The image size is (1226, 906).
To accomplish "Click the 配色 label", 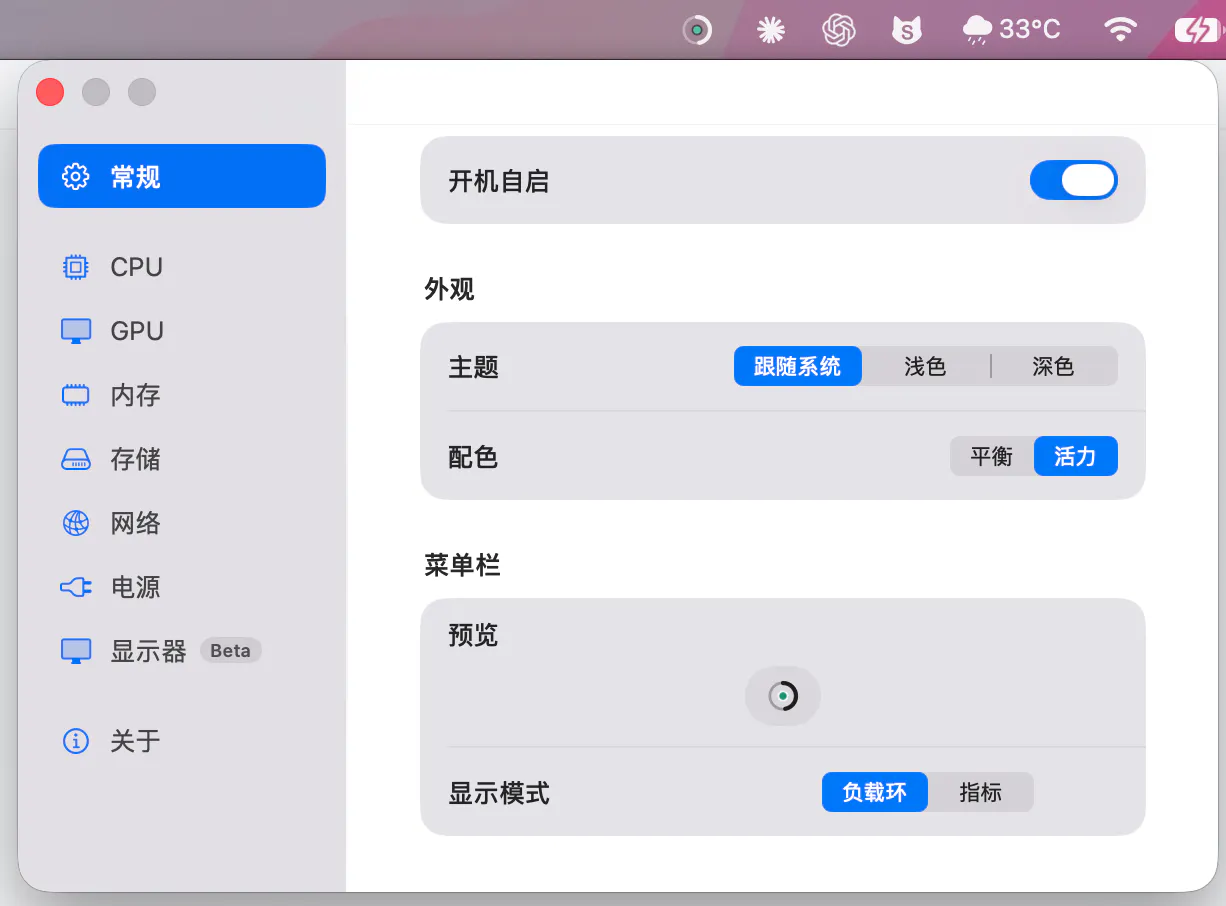I will click(474, 458).
